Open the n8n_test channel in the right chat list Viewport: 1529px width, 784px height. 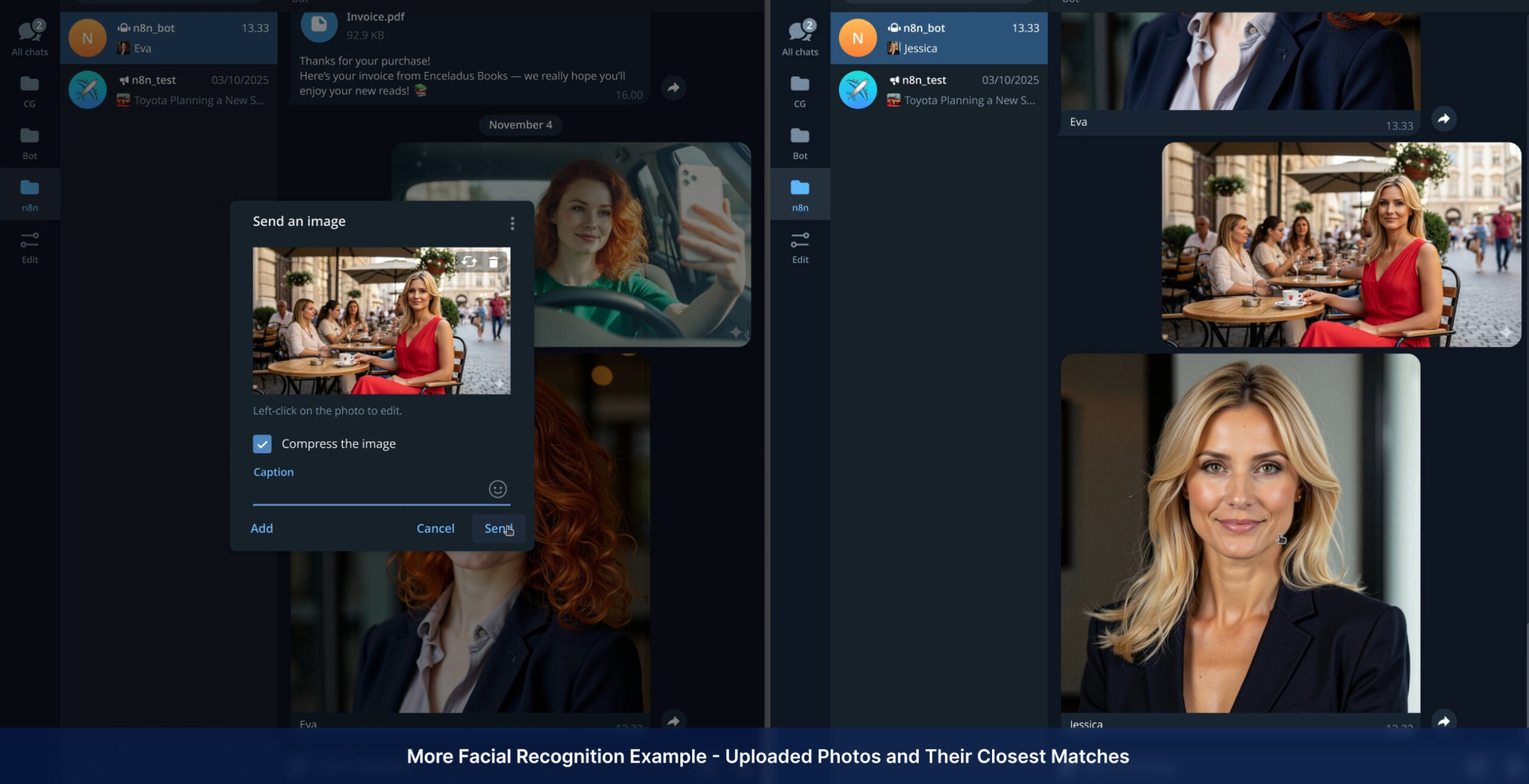(938, 90)
